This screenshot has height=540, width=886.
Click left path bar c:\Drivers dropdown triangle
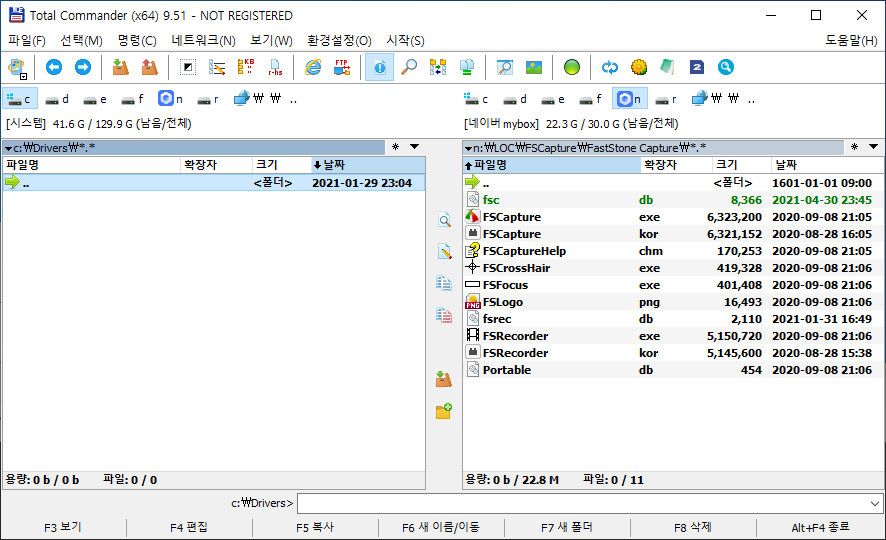tap(8, 149)
